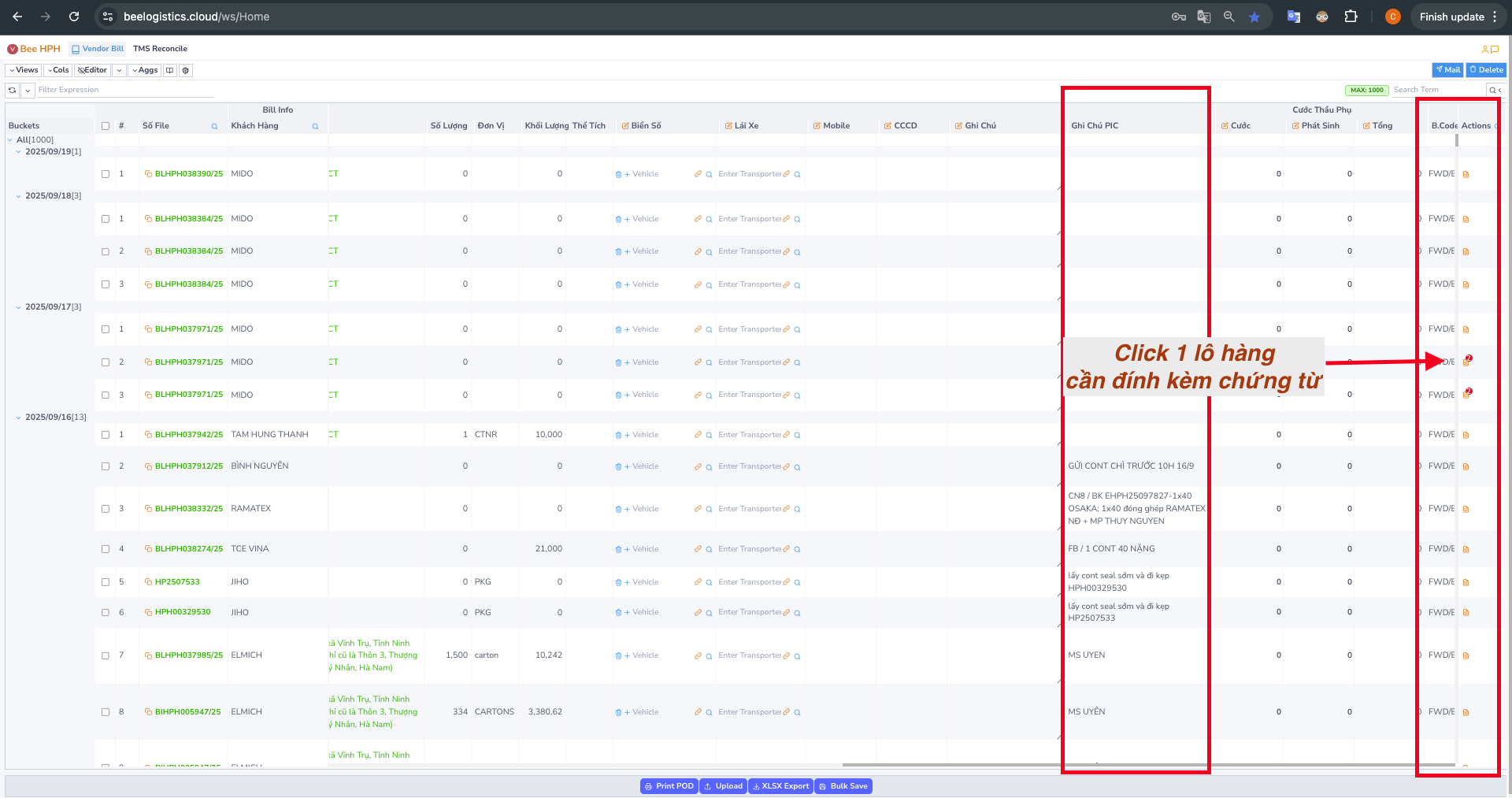Select the Vendor Bill tab
This screenshot has height=798, width=1512.
click(98, 49)
